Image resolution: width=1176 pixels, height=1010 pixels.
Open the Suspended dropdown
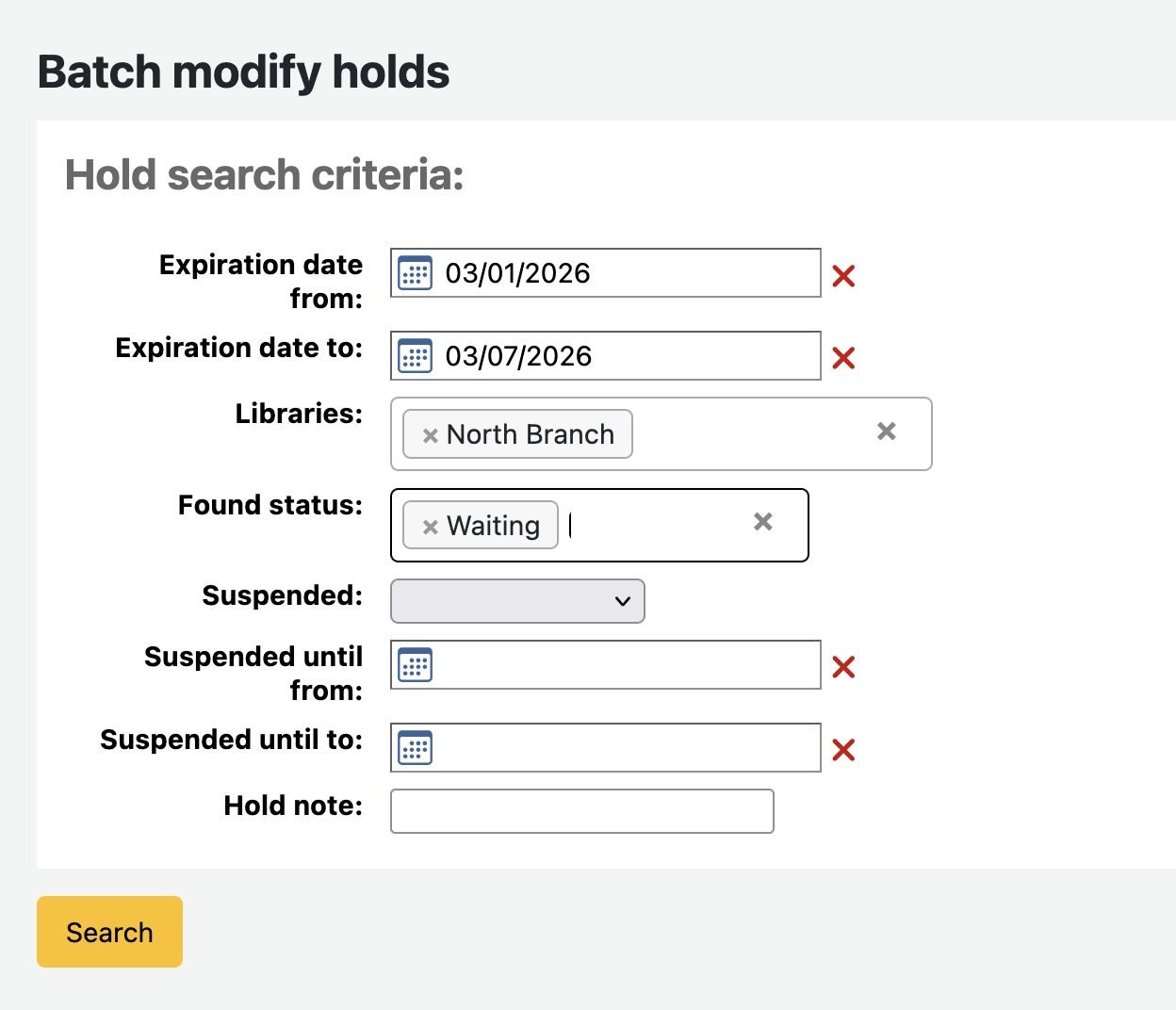click(517, 601)
